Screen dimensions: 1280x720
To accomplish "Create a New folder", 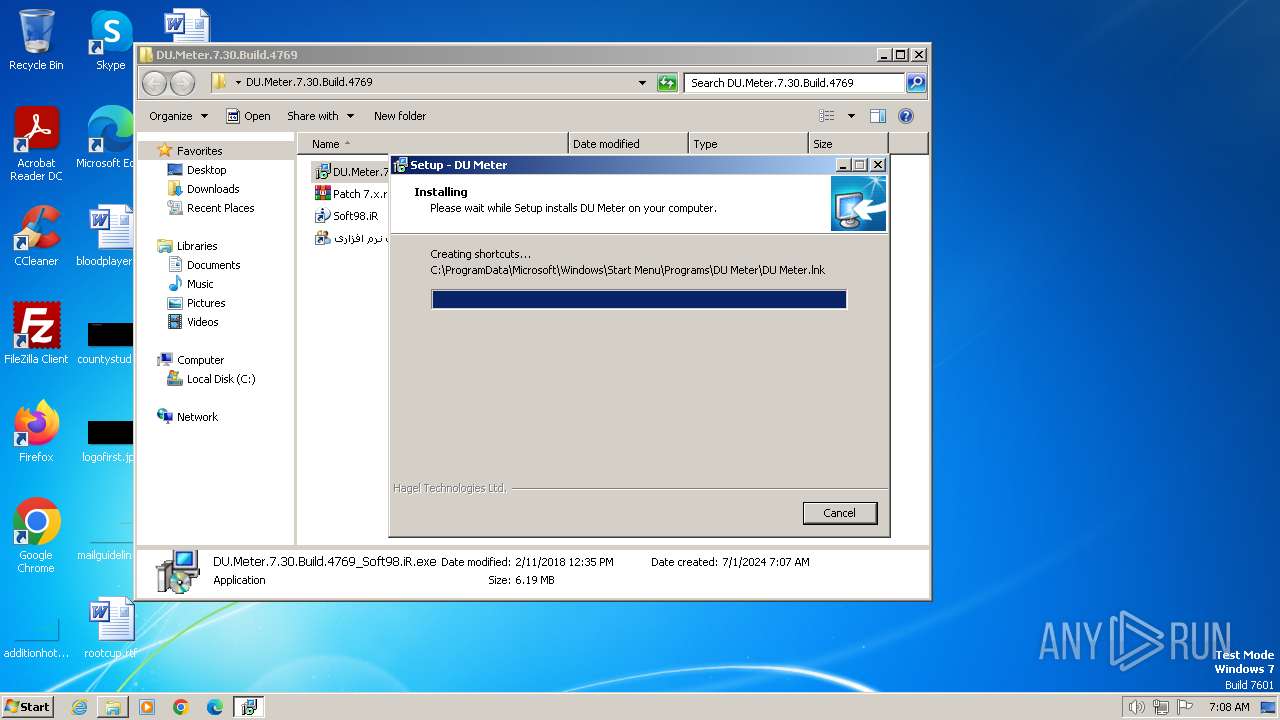I will point(399,116).
